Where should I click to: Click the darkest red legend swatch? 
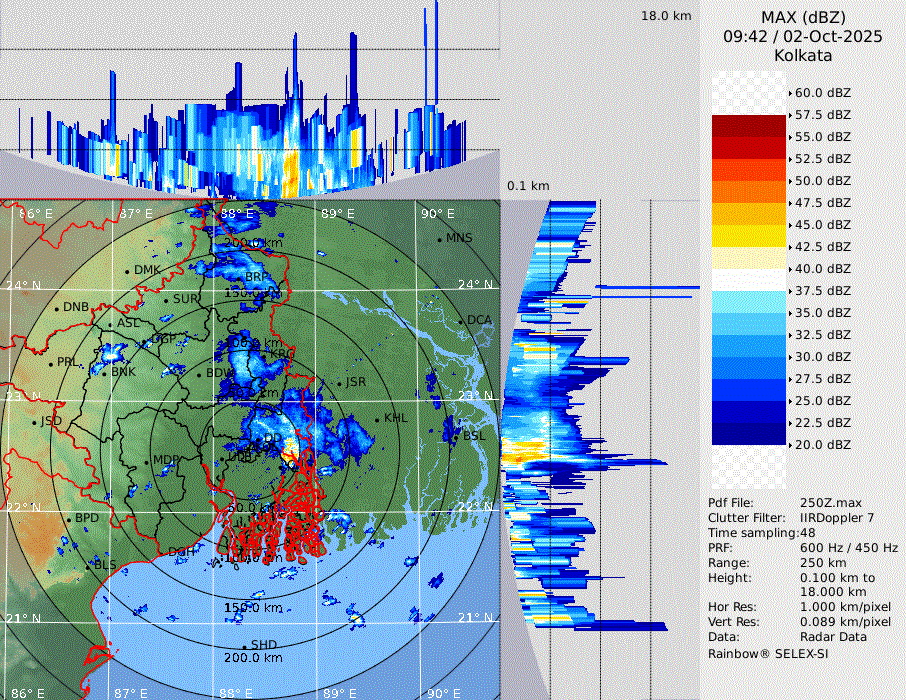[x=748, y=125]
